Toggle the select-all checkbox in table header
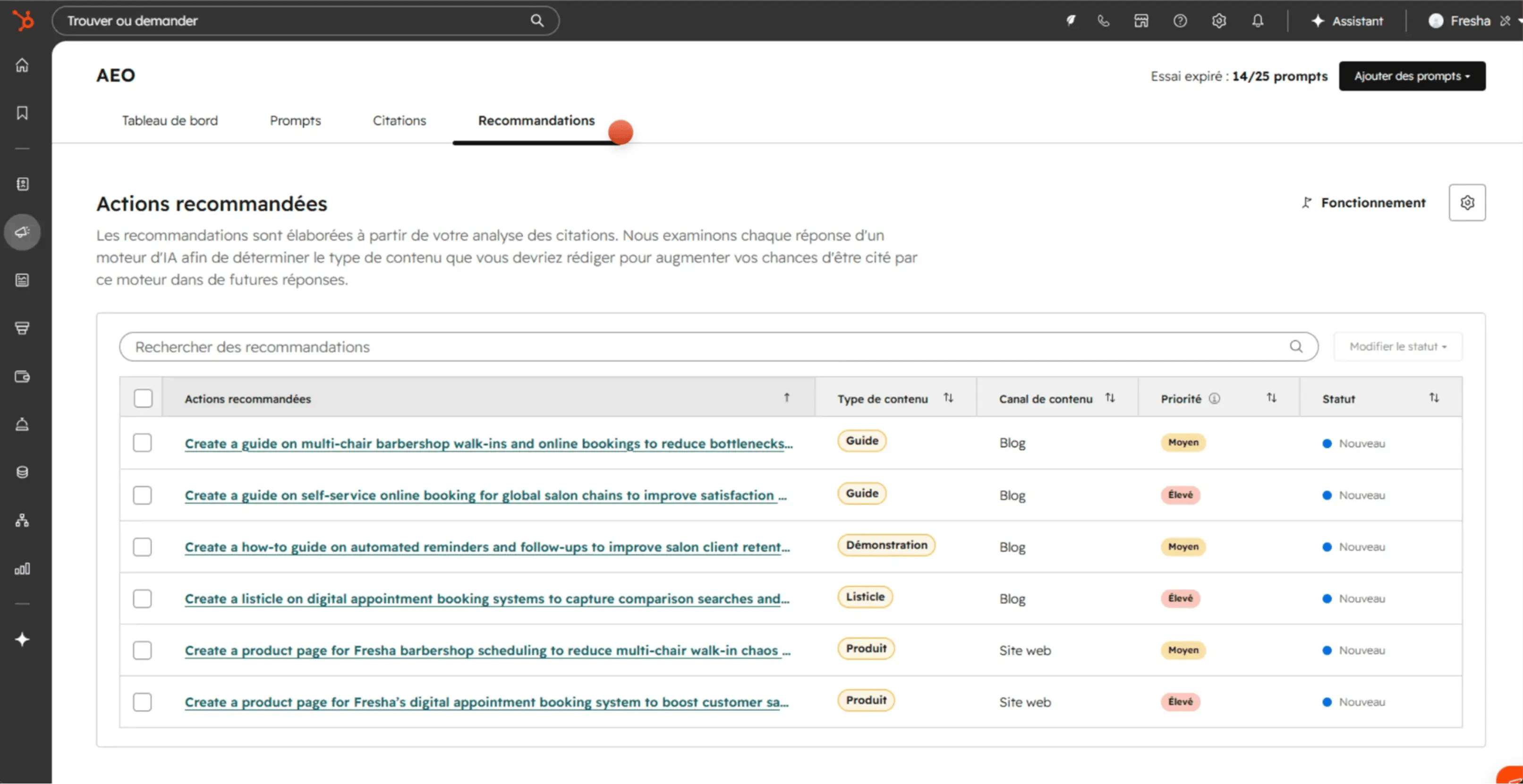Viewport: 1523px width, 784px height. click(x=143, y=398)
